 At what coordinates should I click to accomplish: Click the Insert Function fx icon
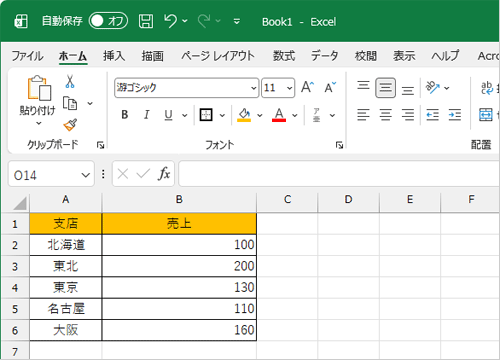click(164, 174)
